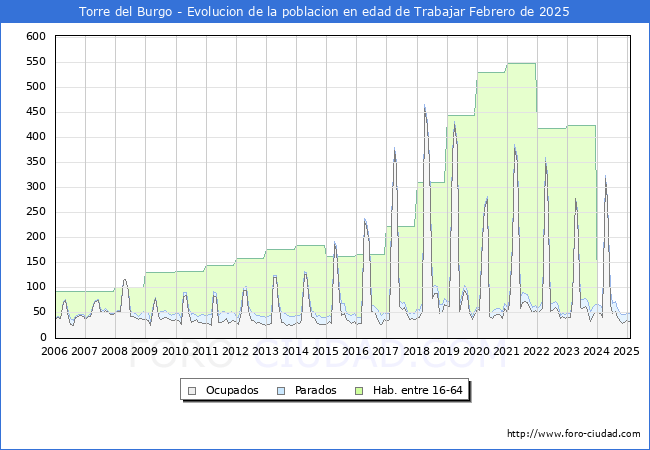Click the 600 y-axis value
Image resolution: width=650 pixels, height=450 pixels.
[36, 37]
